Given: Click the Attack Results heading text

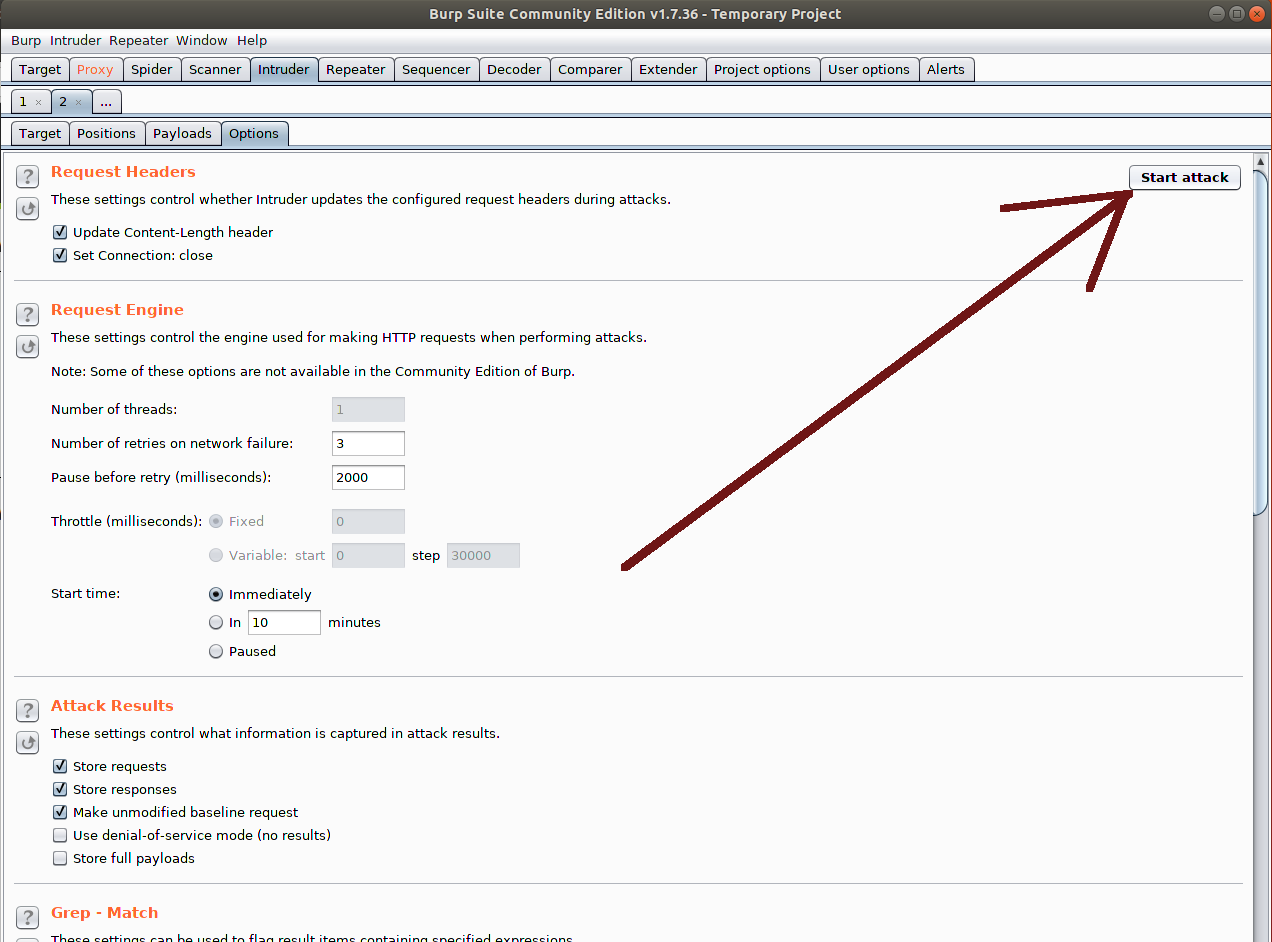Looking at the screenshot, I should point(112,706).
